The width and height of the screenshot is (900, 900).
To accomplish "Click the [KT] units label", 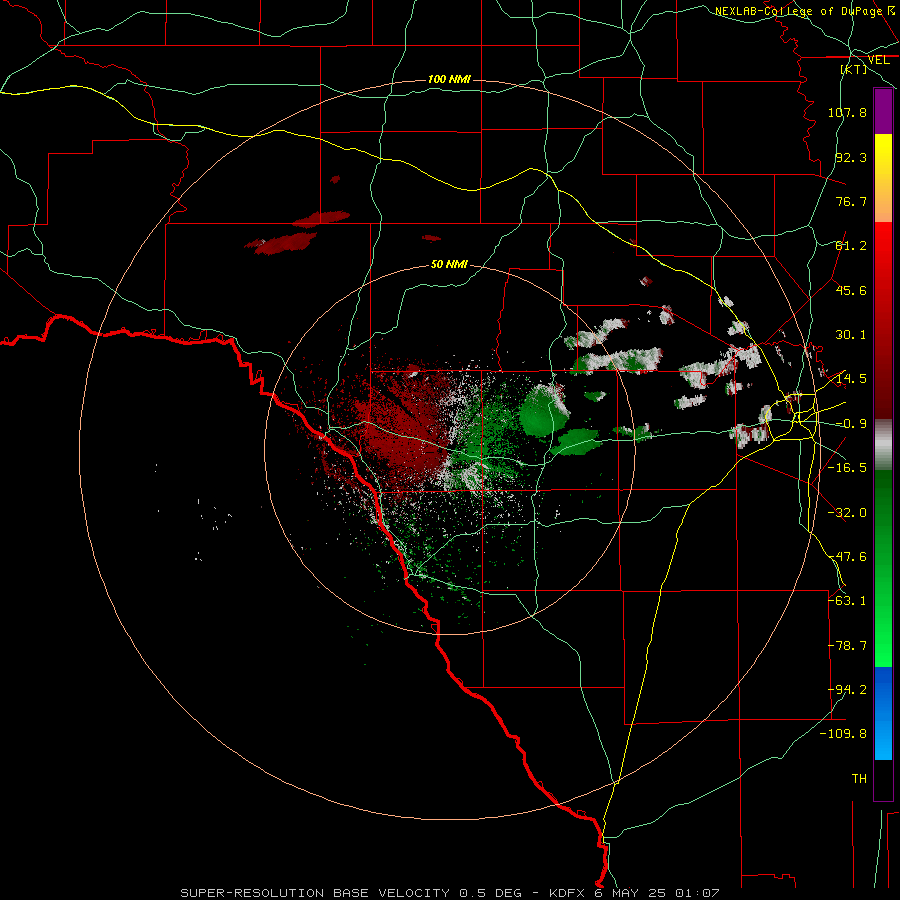I will click(854, 69).
